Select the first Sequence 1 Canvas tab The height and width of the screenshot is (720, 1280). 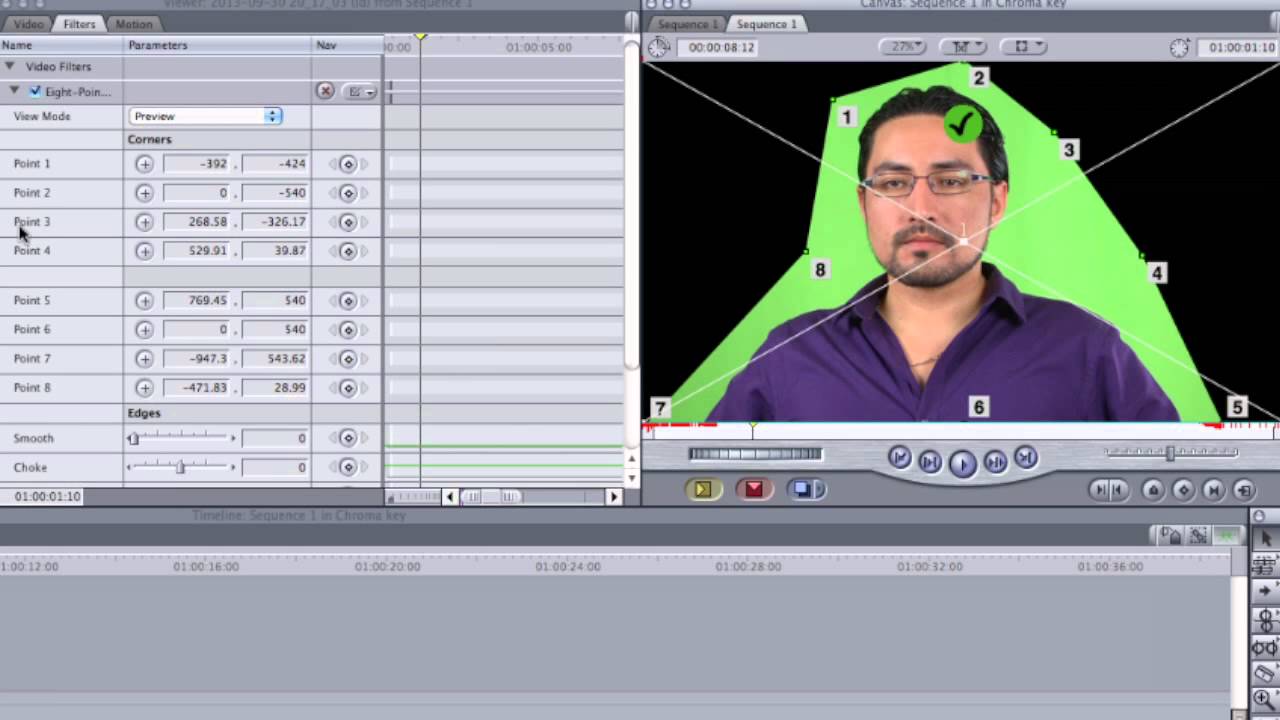[686, 24]
